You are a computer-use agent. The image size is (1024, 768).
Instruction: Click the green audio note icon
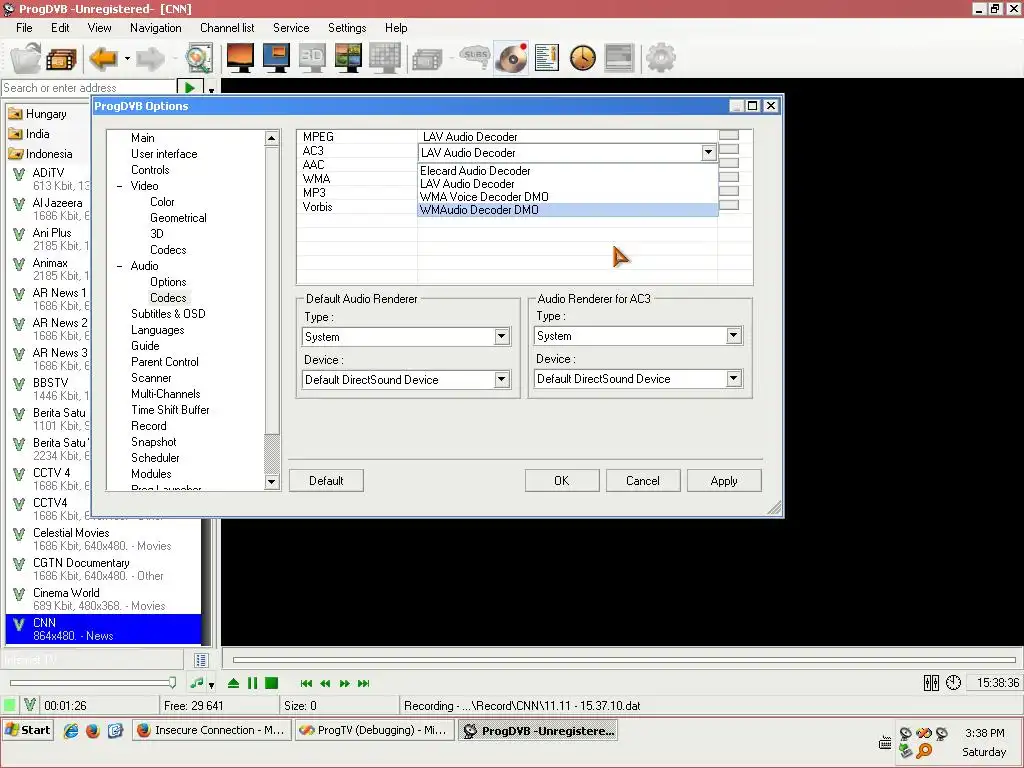coord(197,683)
